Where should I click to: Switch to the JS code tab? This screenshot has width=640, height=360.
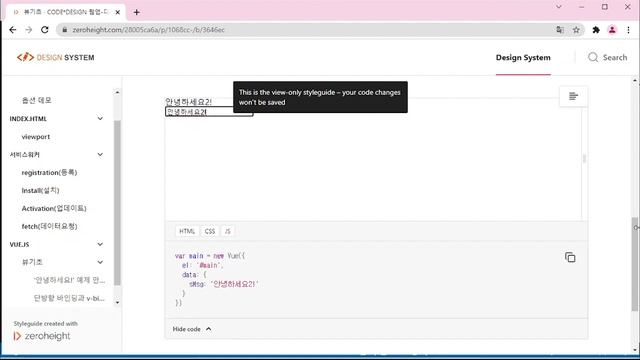tap(227, 231)
